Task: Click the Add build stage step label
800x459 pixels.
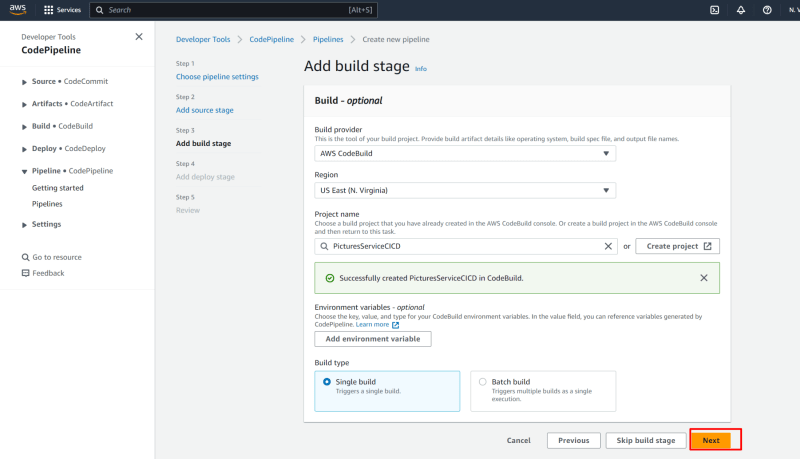Action: pos(204,143)
